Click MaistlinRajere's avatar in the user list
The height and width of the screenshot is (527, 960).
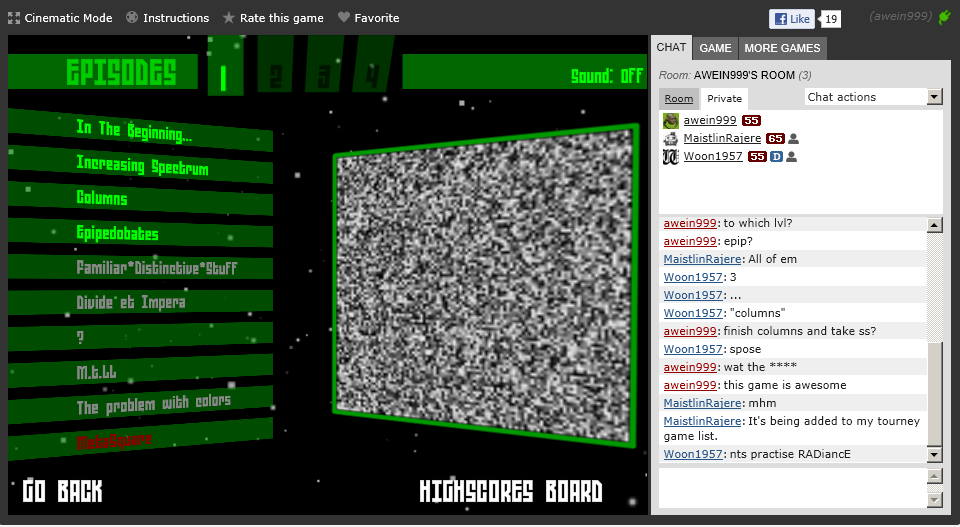pos(671,138)
